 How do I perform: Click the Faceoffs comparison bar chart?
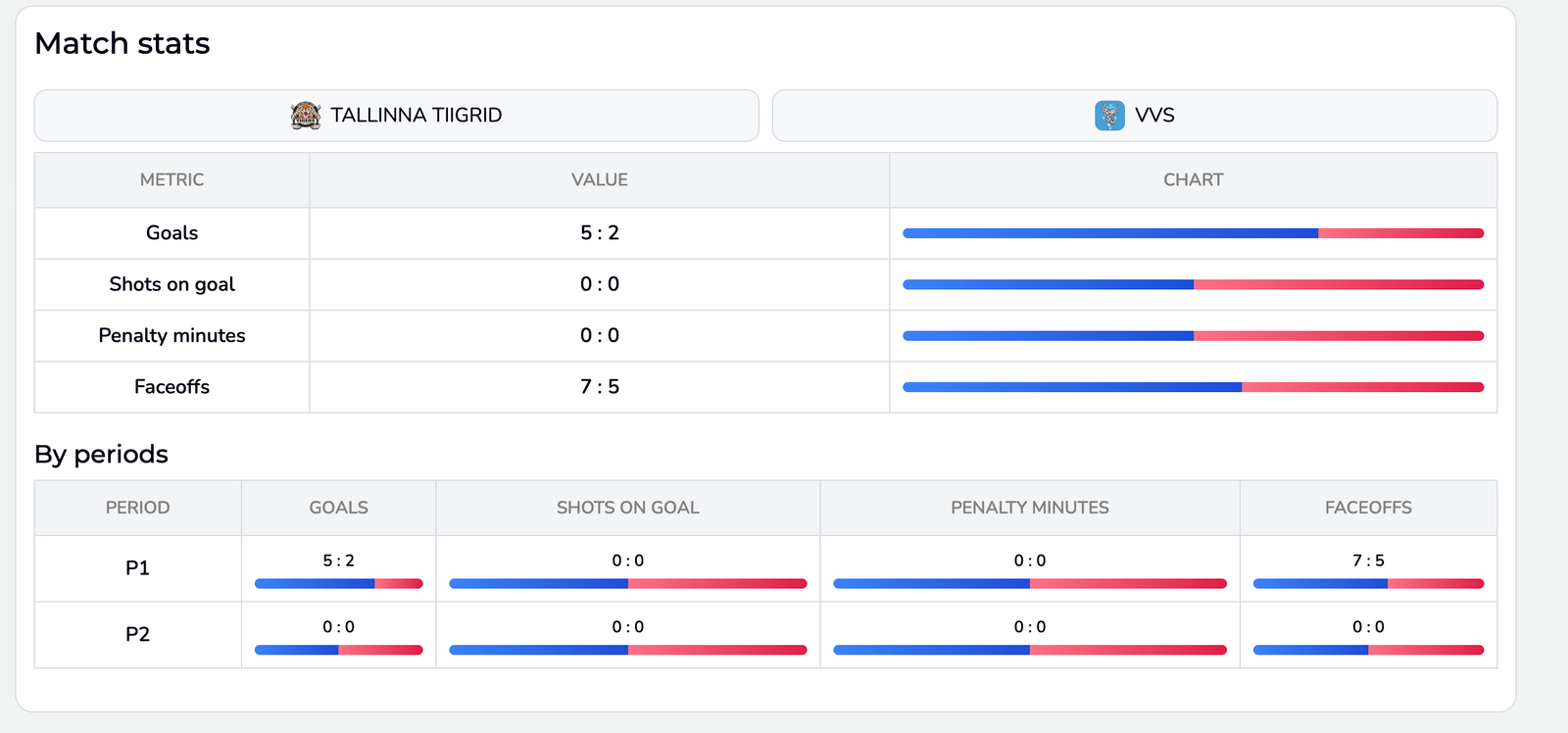[x=1192, y=386]
